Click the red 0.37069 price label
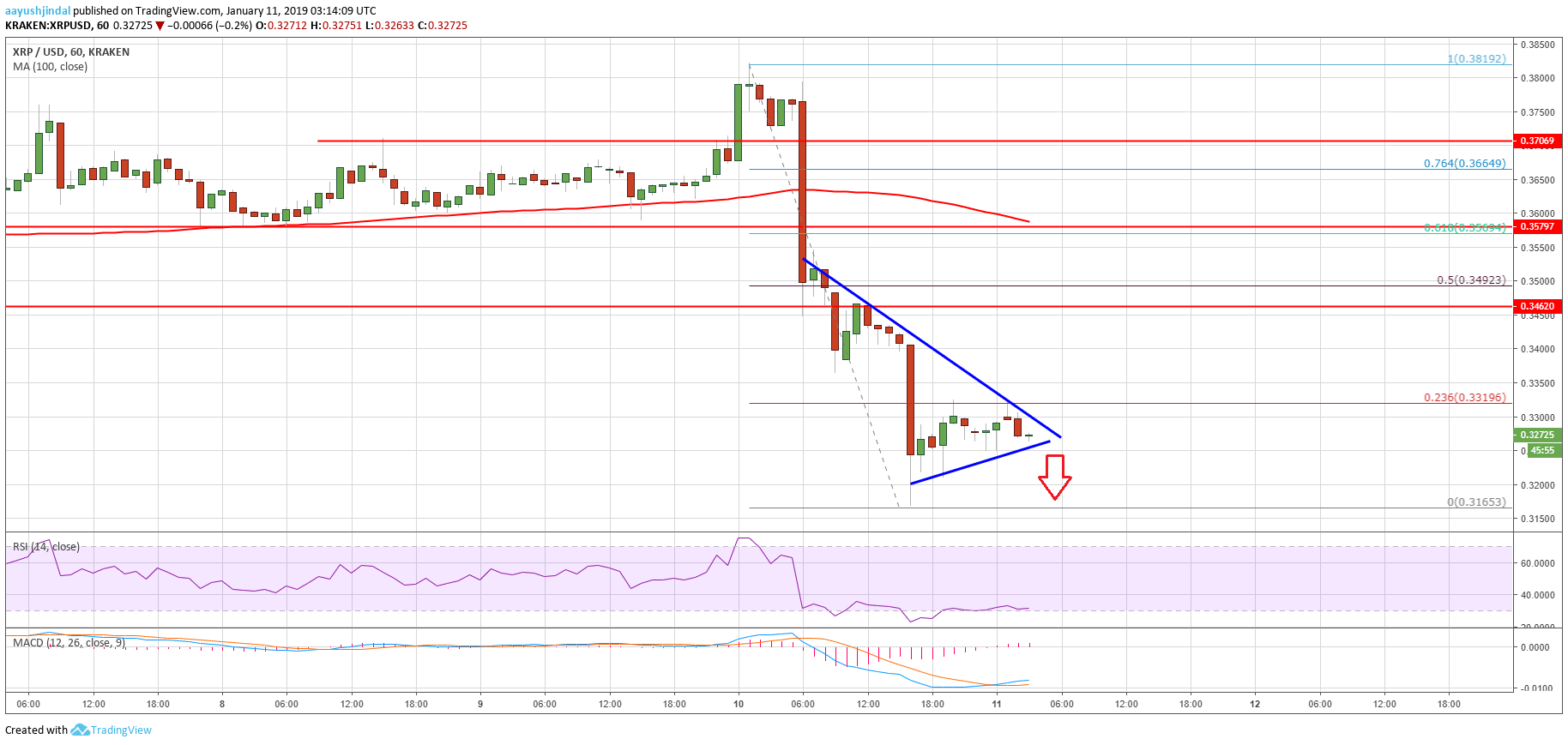 point(1537,141)
